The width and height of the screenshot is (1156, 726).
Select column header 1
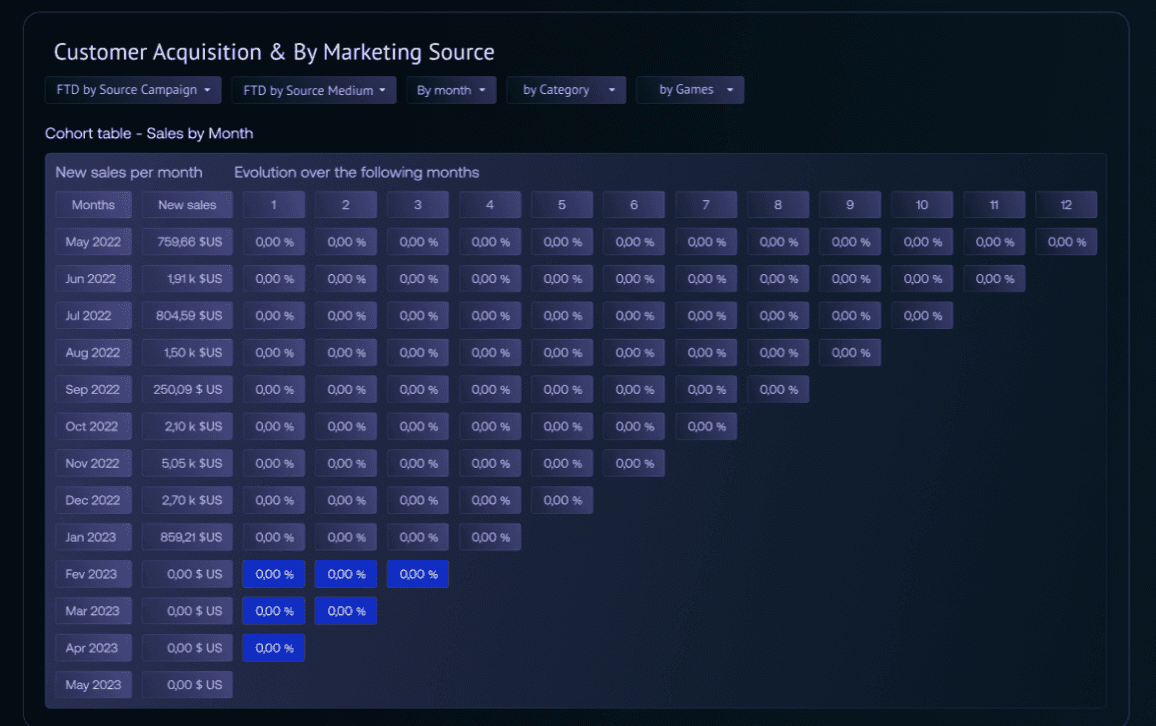274,205
